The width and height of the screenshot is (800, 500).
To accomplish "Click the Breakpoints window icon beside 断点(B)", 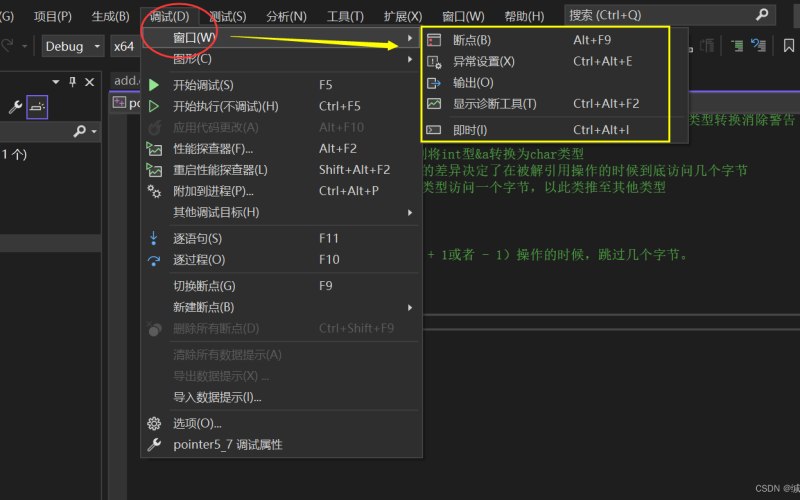I will coord(434,40).
